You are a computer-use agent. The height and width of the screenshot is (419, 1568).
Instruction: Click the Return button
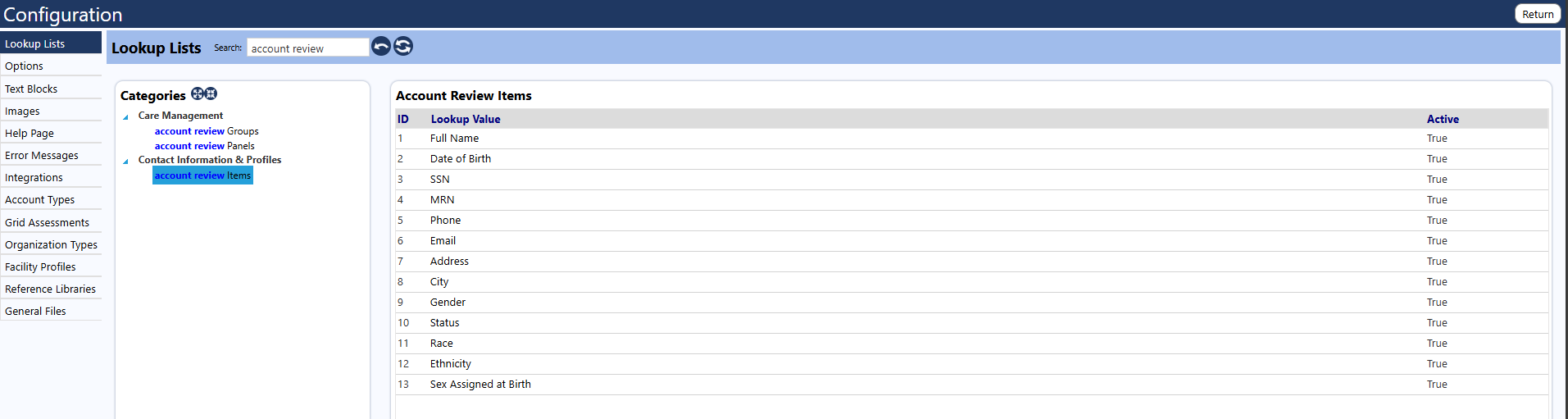click(x=1538, y=14)
